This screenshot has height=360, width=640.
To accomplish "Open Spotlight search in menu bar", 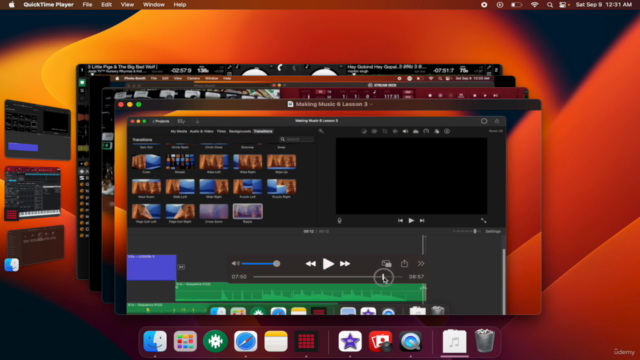I will pos(550,4).
